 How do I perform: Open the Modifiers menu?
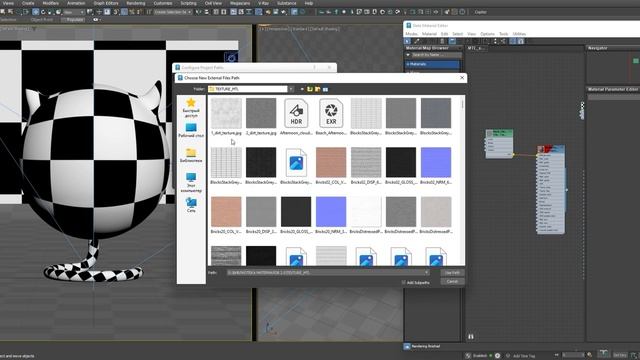[51, 3]
